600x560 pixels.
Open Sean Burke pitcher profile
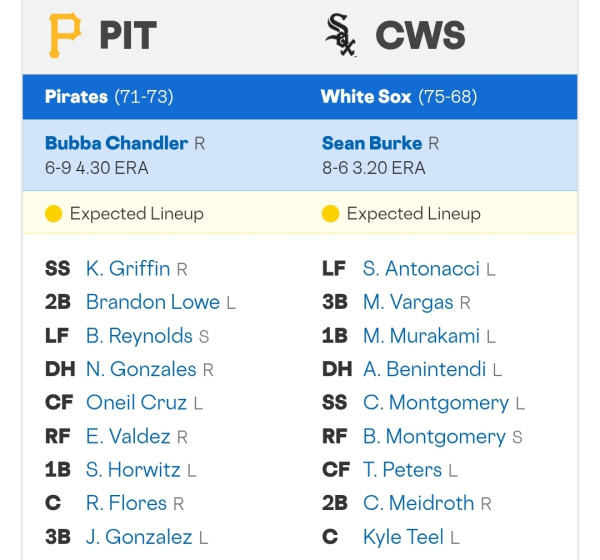tap(372, 143)
